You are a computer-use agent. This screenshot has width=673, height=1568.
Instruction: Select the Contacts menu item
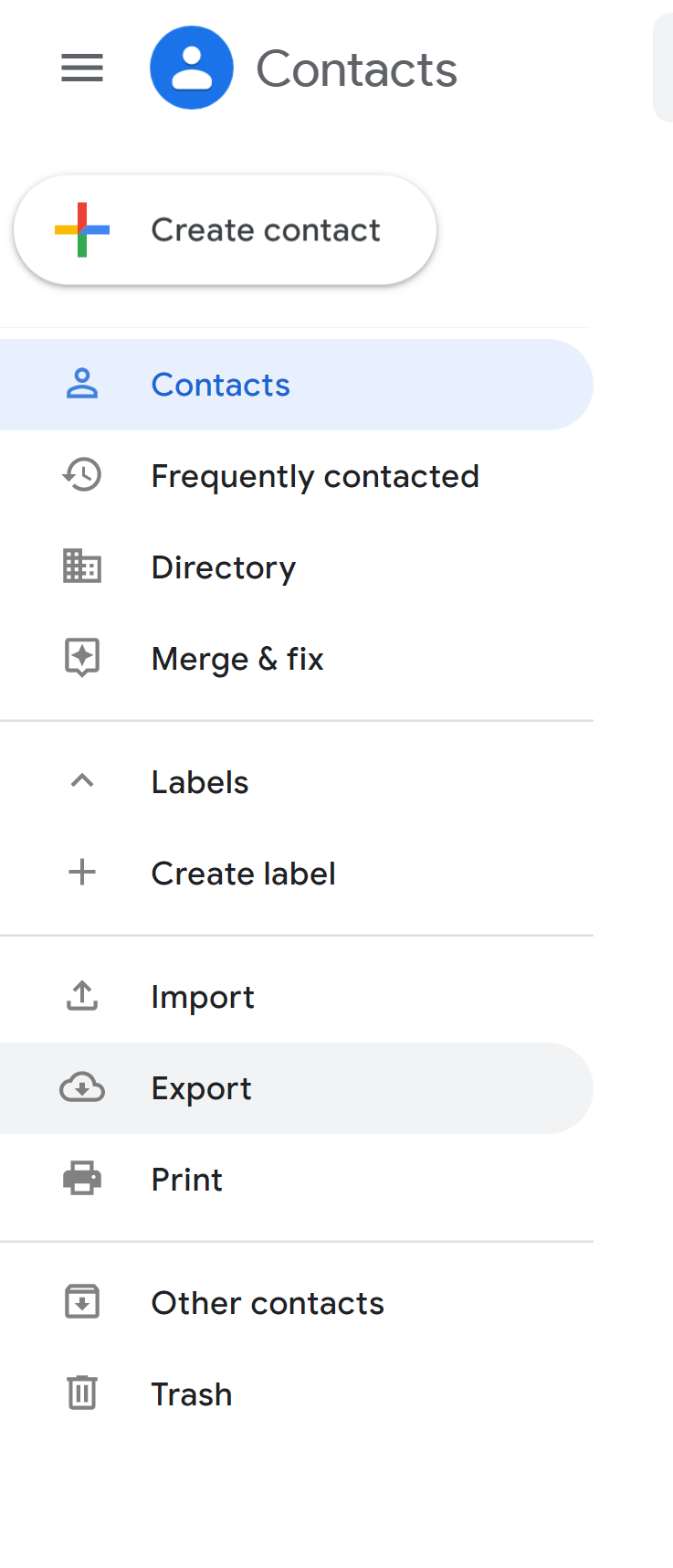pyautogui.click(x=297, y=385)
